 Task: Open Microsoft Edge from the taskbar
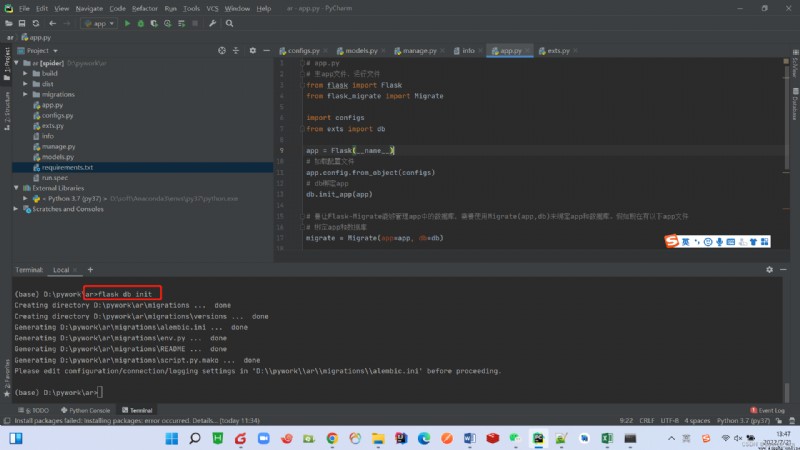[424, 438]
